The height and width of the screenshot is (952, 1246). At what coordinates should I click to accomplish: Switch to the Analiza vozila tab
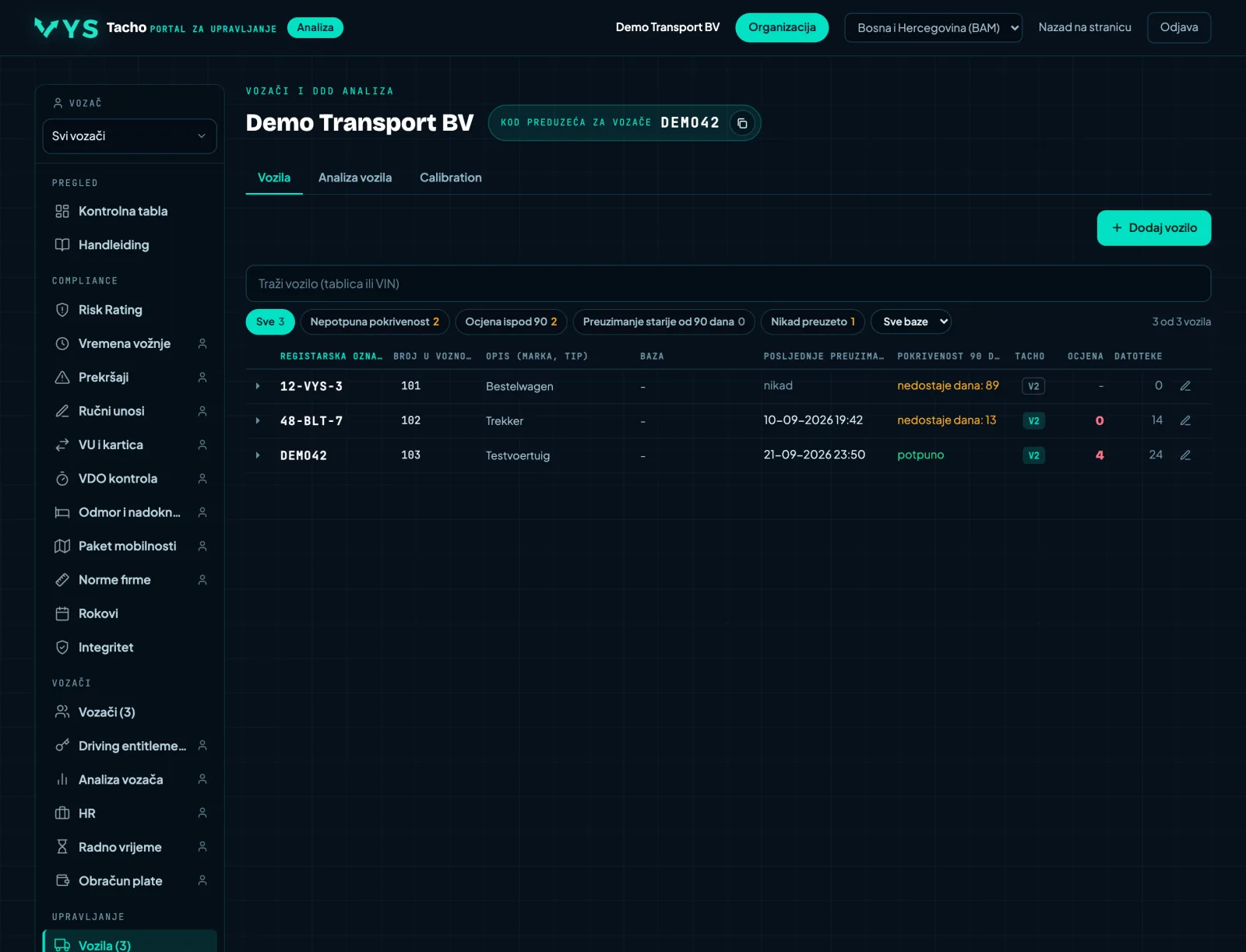pyautogui.click(x=355, y=177)
